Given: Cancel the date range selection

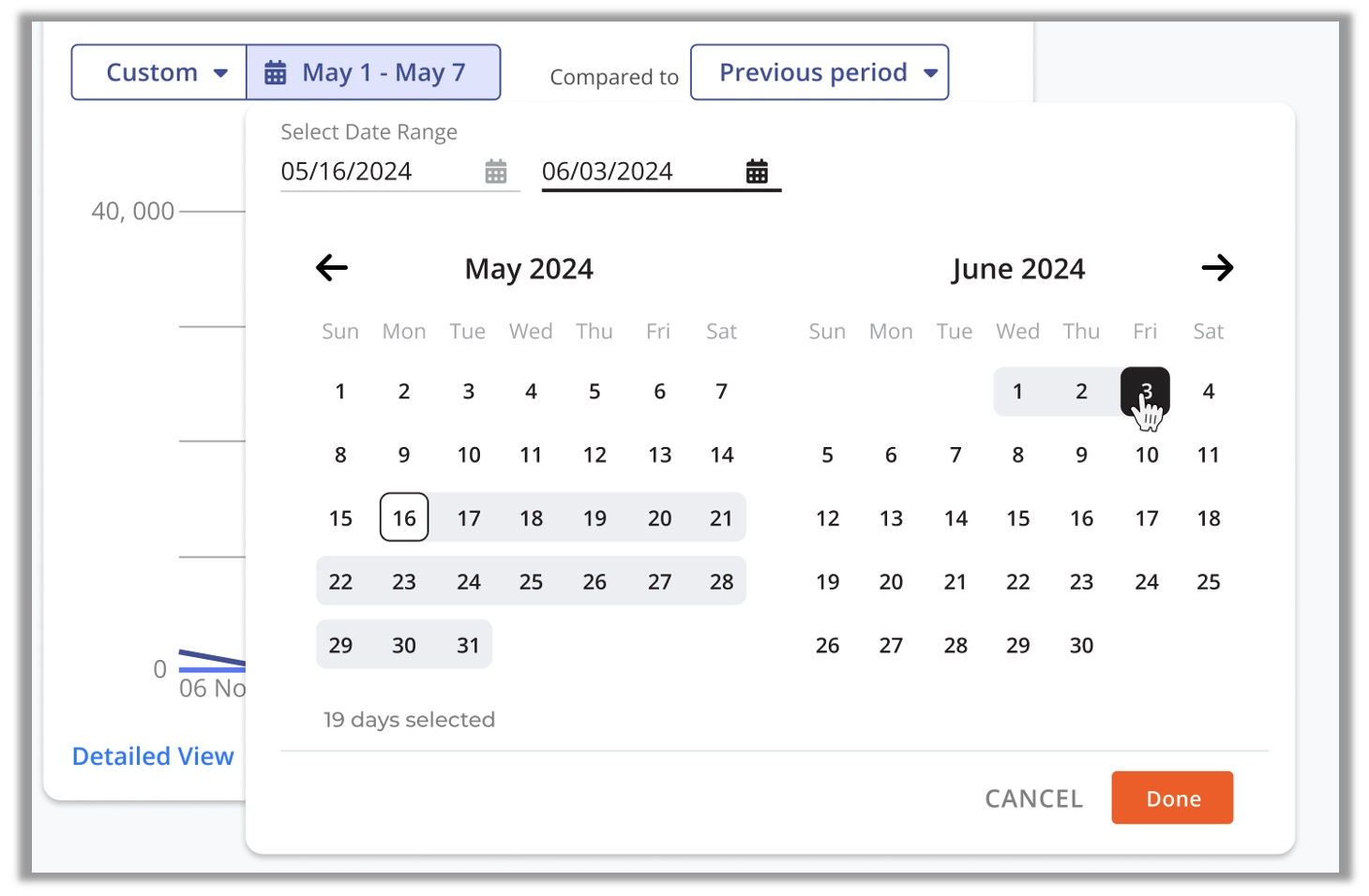Looking at the screenshot, I should pos(1033,799).
